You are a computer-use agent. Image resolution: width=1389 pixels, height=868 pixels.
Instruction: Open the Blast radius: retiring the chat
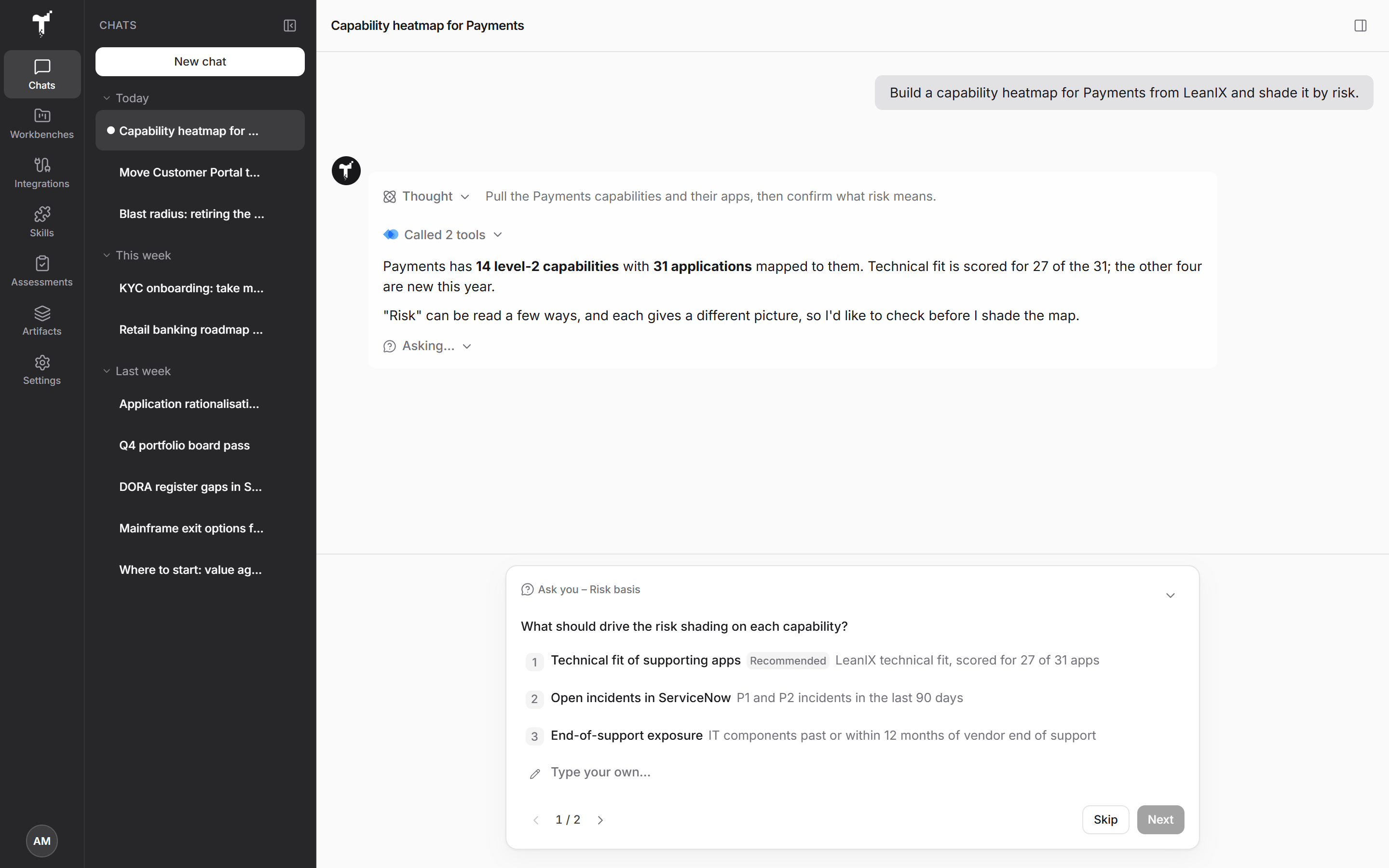tap(200, 214)
